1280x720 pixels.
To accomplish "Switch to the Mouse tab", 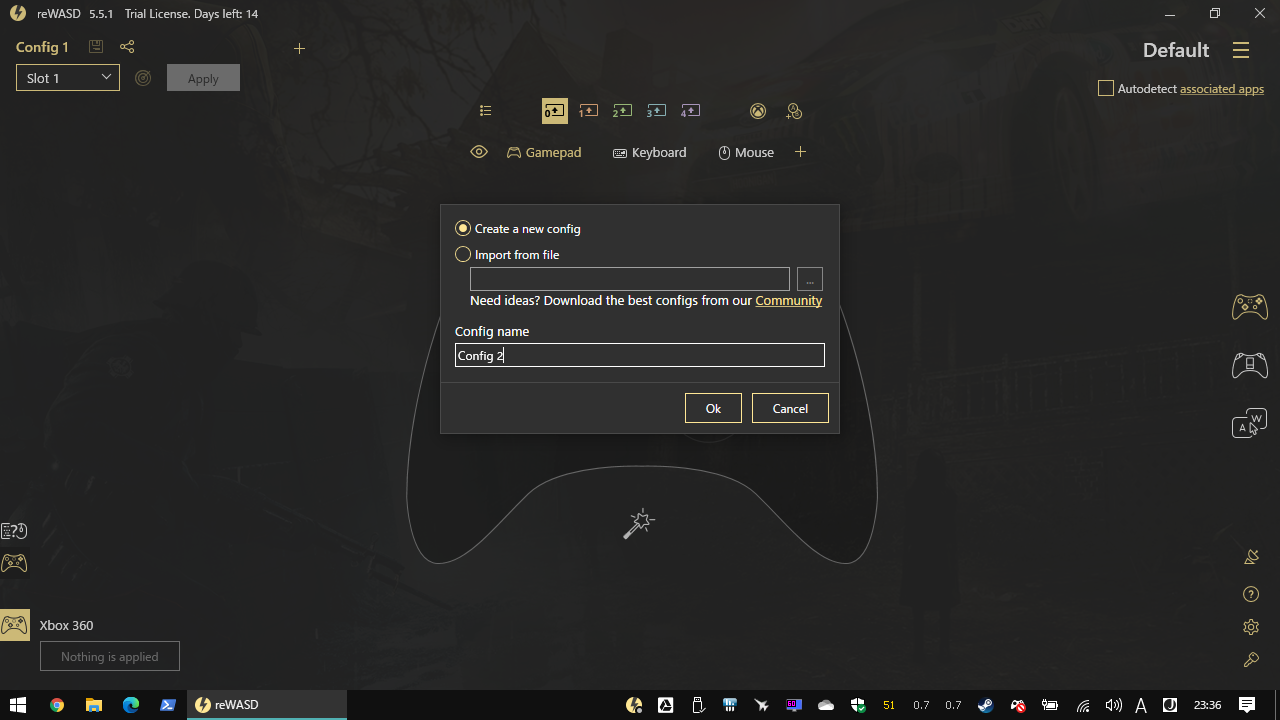I will click(x=745, y=152).
